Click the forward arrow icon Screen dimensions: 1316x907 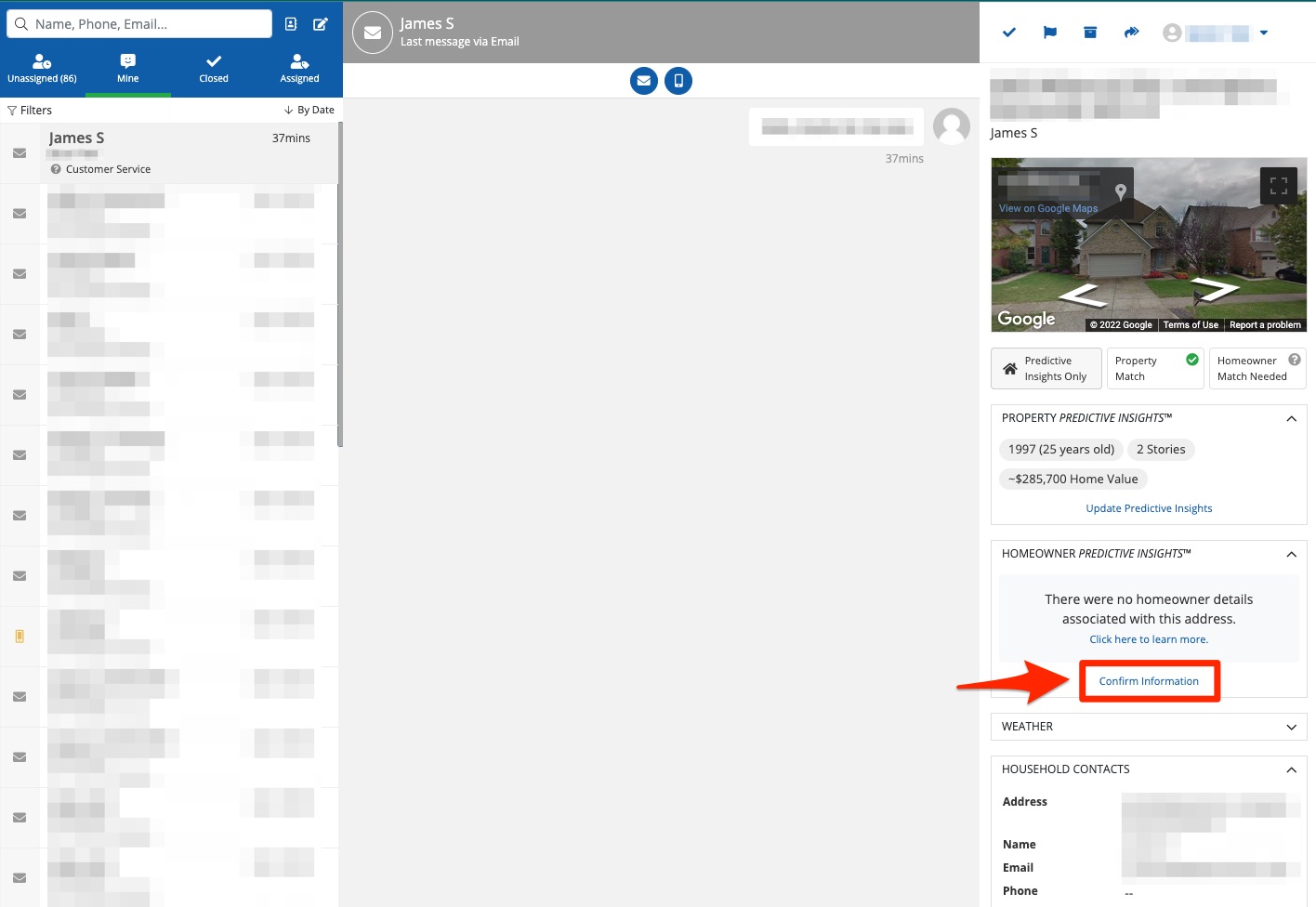coord(1131,33)
